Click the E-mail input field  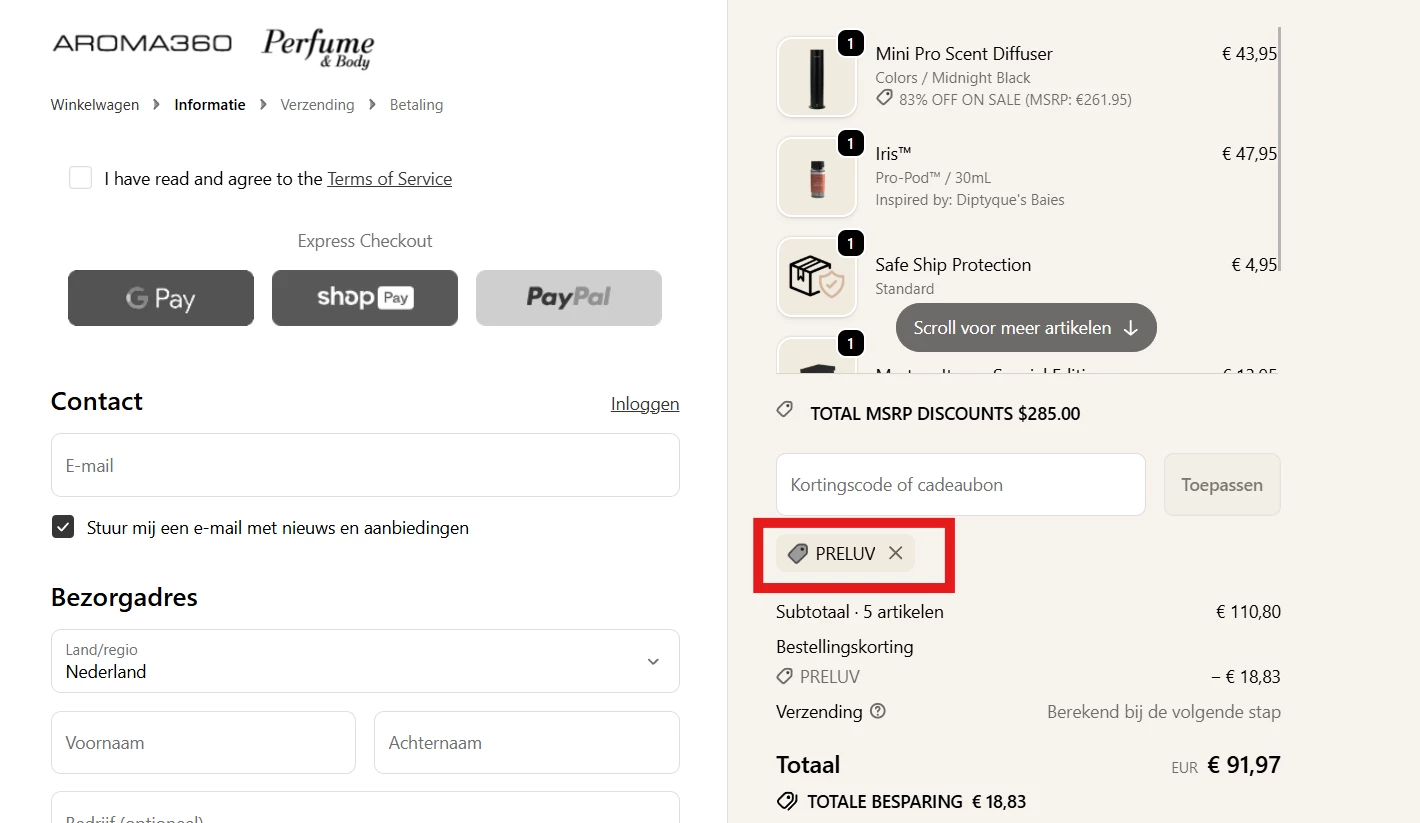365,465
